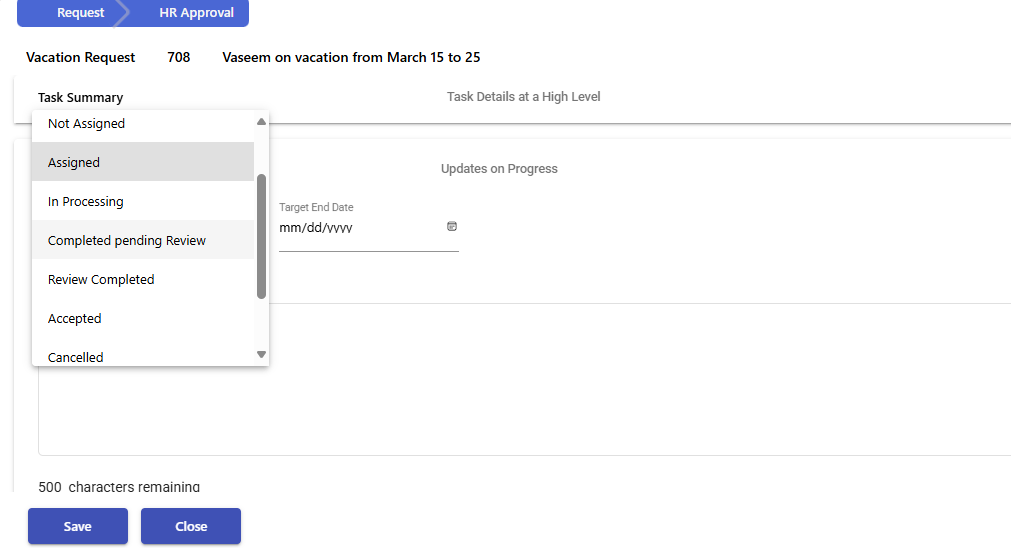Pick Completed pending Review option
This screenshot has width=1011, height=548.
pos(143,240)
